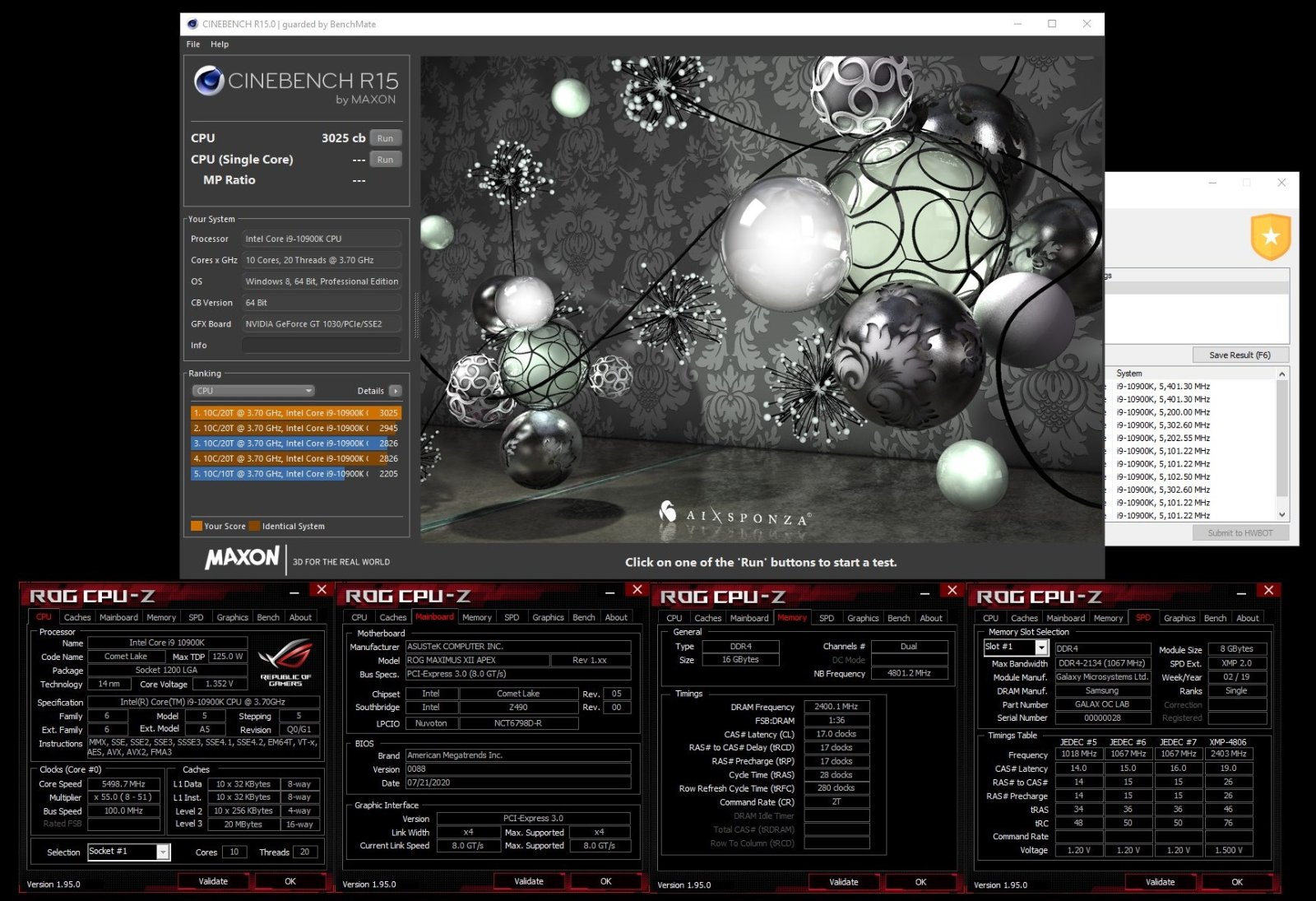Click the Part Number field GALAX OC LAB

(1102, 704)
